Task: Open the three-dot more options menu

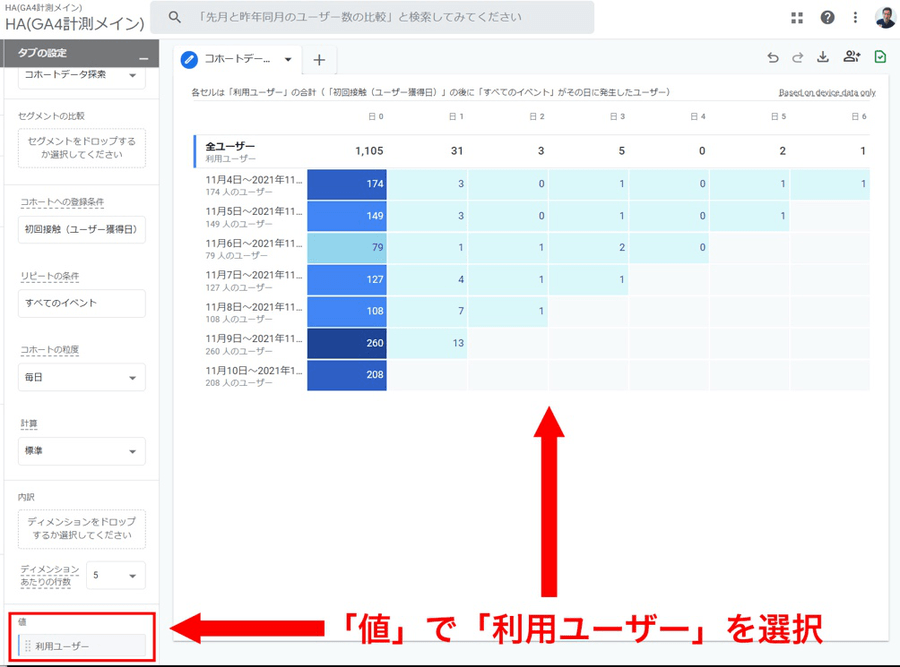Action: click(855, 17)
